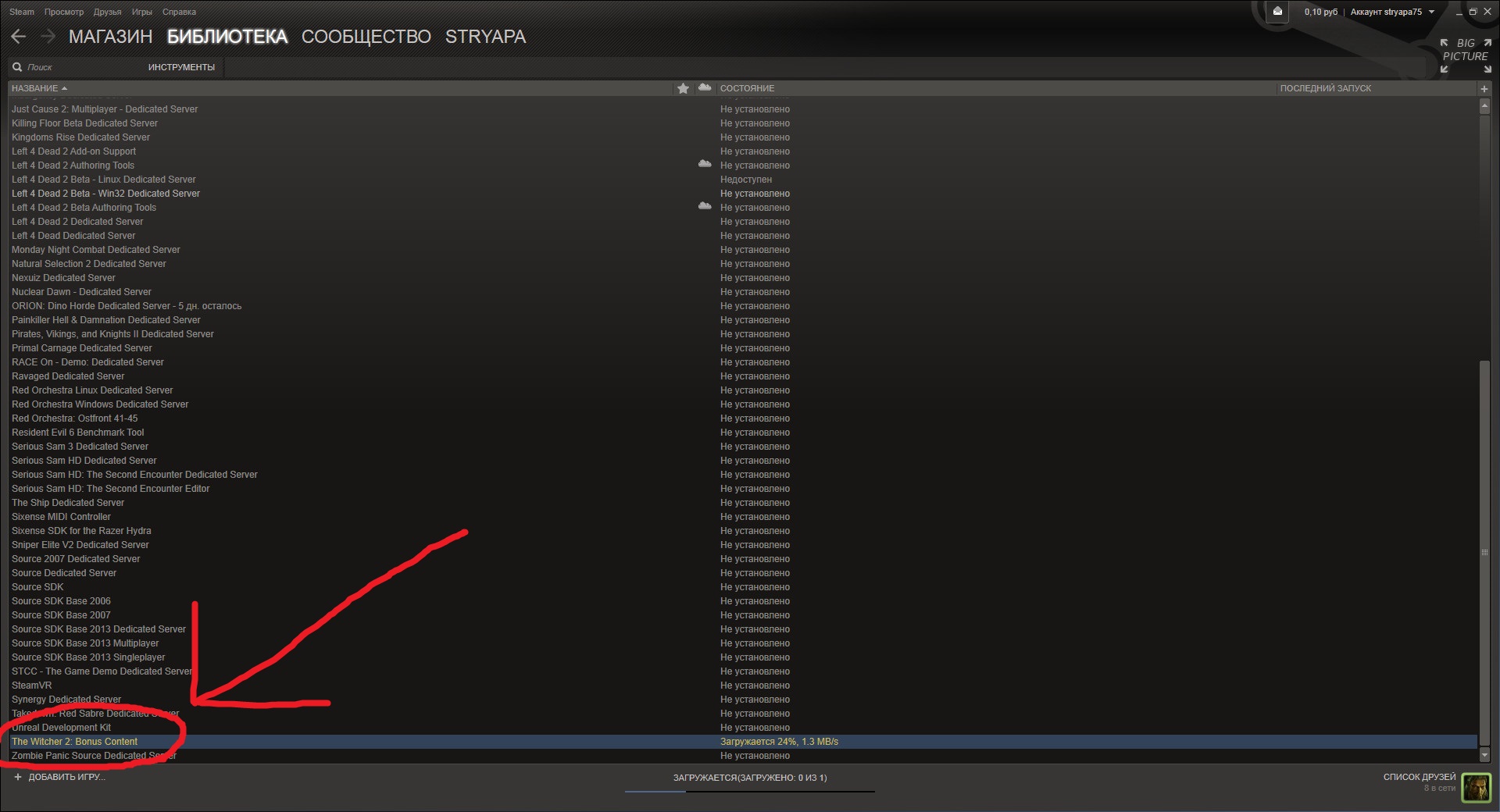Sort by the ПОСЛЕДНИЙ ЗАПУСК column

1326,88
